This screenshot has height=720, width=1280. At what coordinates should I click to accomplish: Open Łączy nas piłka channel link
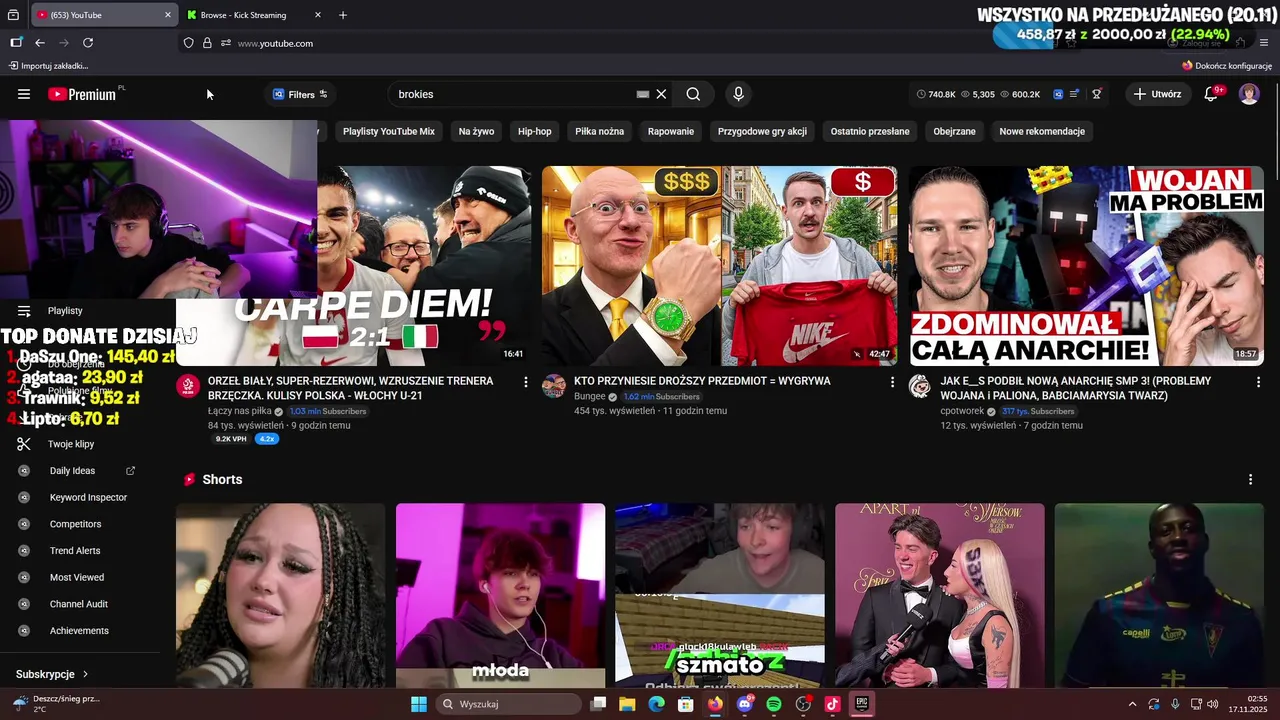click(239, 411)
